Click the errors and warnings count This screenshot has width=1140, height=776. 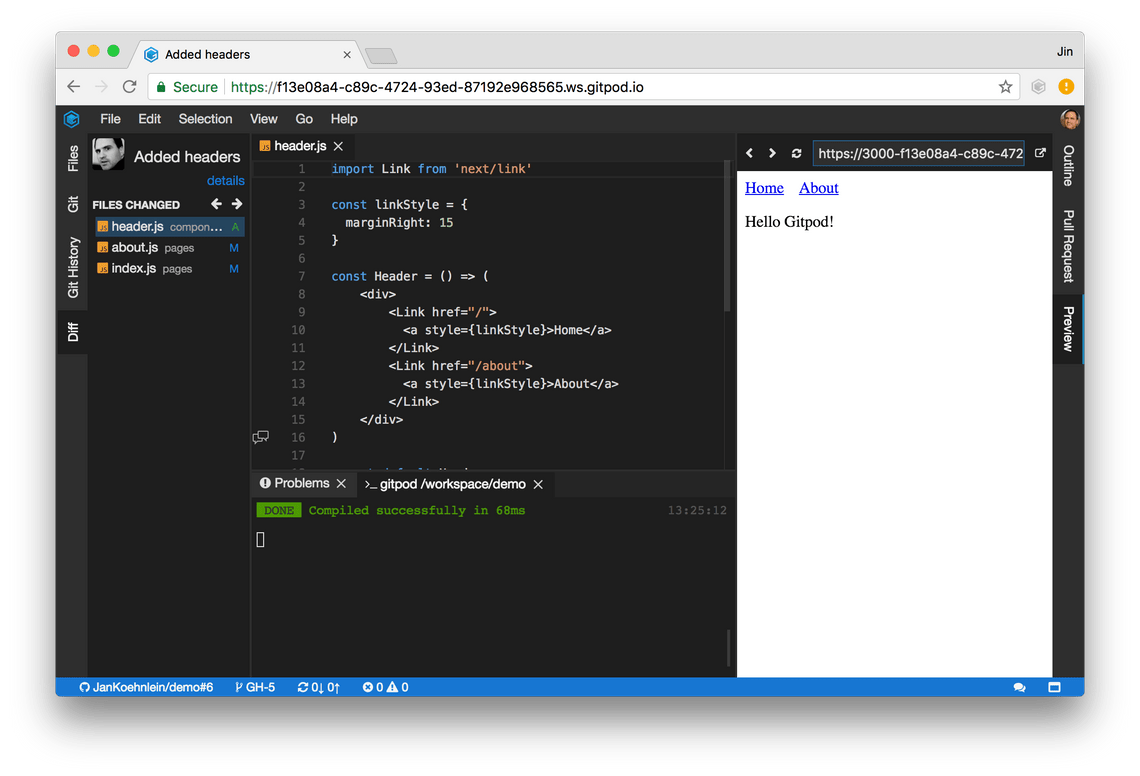[x=385, y=687]
